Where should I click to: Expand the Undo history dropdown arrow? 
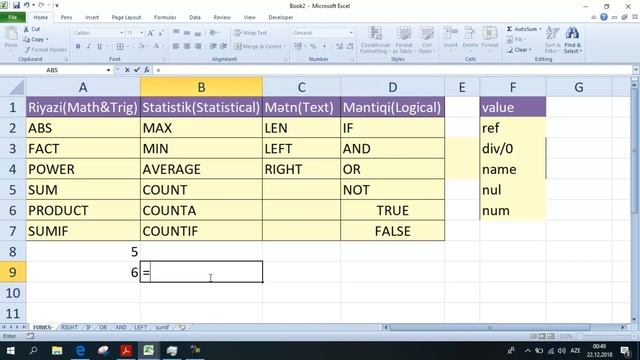(33, 5)
